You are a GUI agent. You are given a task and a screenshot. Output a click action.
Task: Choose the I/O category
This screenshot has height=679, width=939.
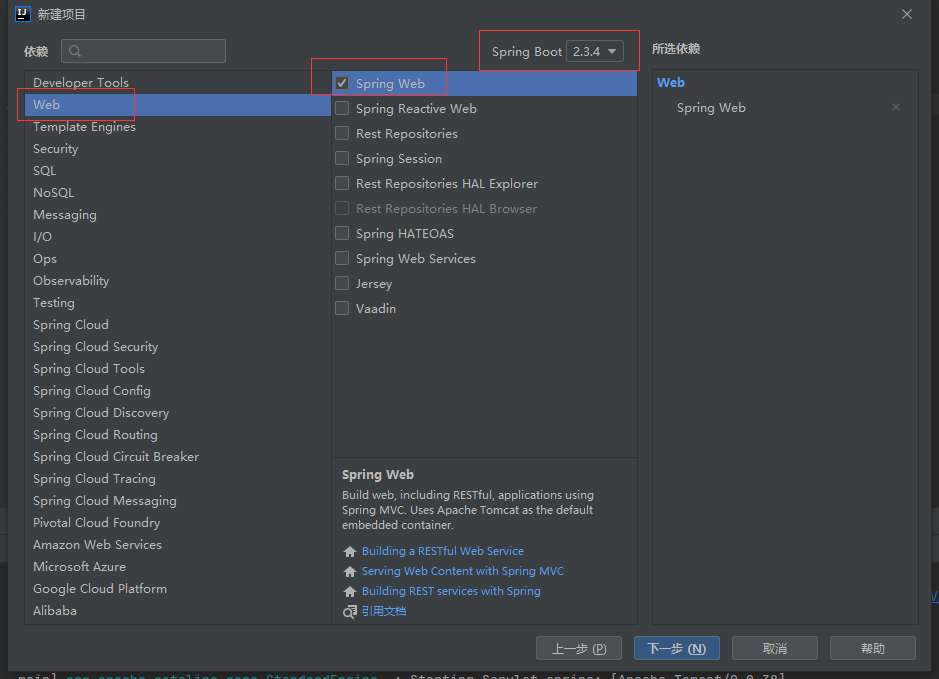tap(178, 237)
